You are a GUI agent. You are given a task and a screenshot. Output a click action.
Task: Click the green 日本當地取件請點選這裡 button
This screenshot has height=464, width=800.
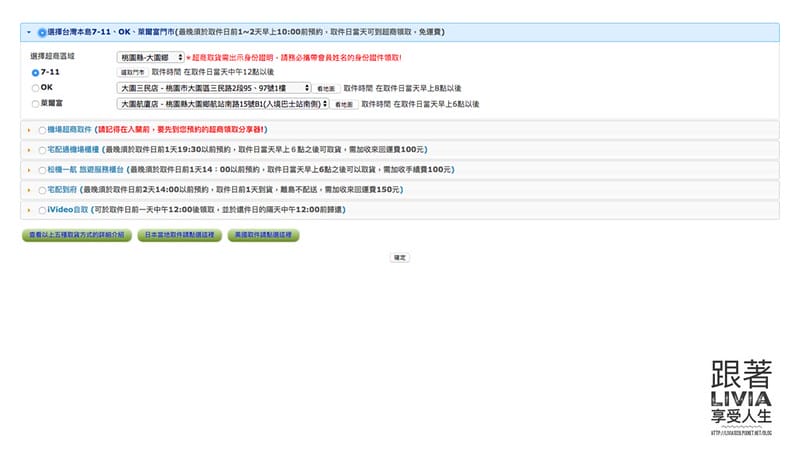click(180, 235)
